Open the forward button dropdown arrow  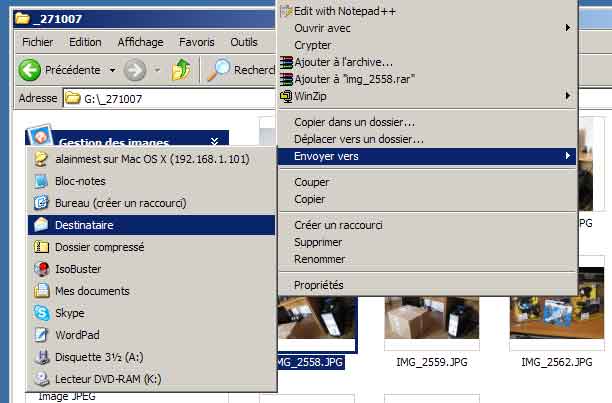coord(157,71)
